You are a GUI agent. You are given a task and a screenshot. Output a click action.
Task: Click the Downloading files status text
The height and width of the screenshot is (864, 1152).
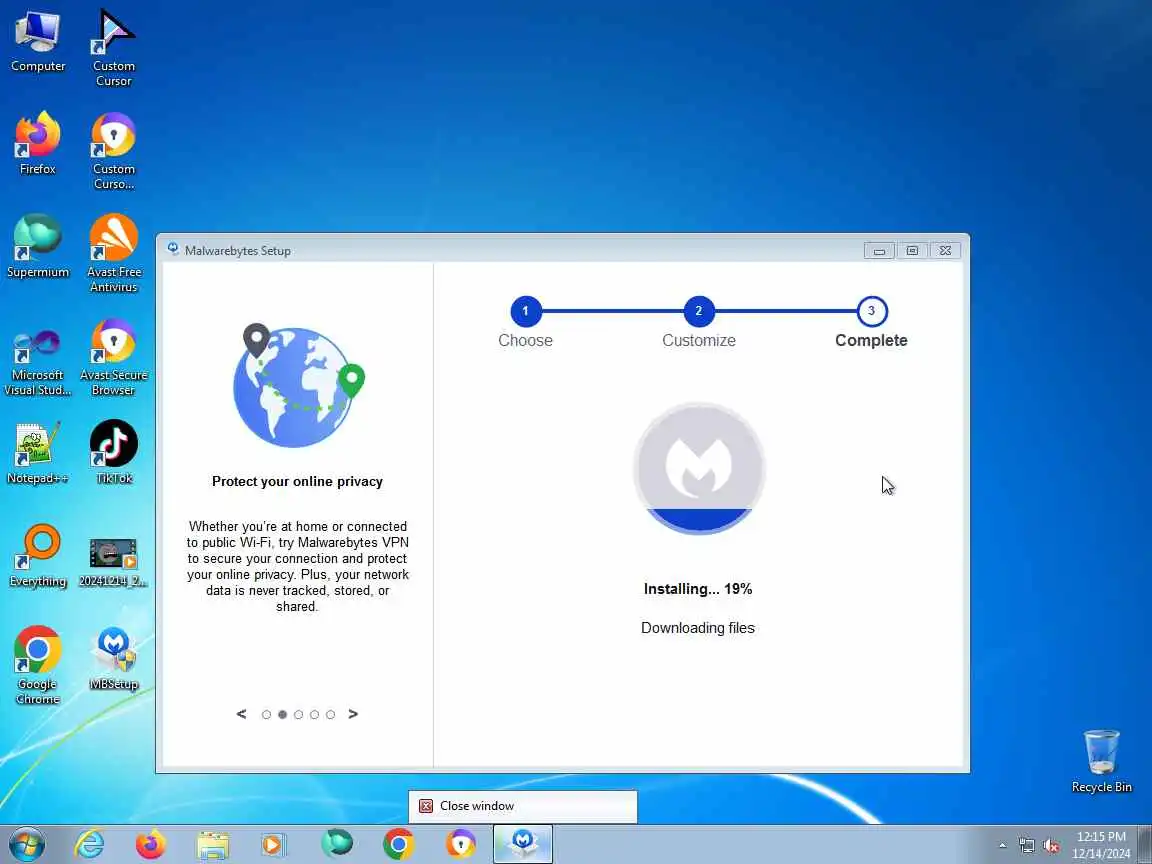pos(698,628)
